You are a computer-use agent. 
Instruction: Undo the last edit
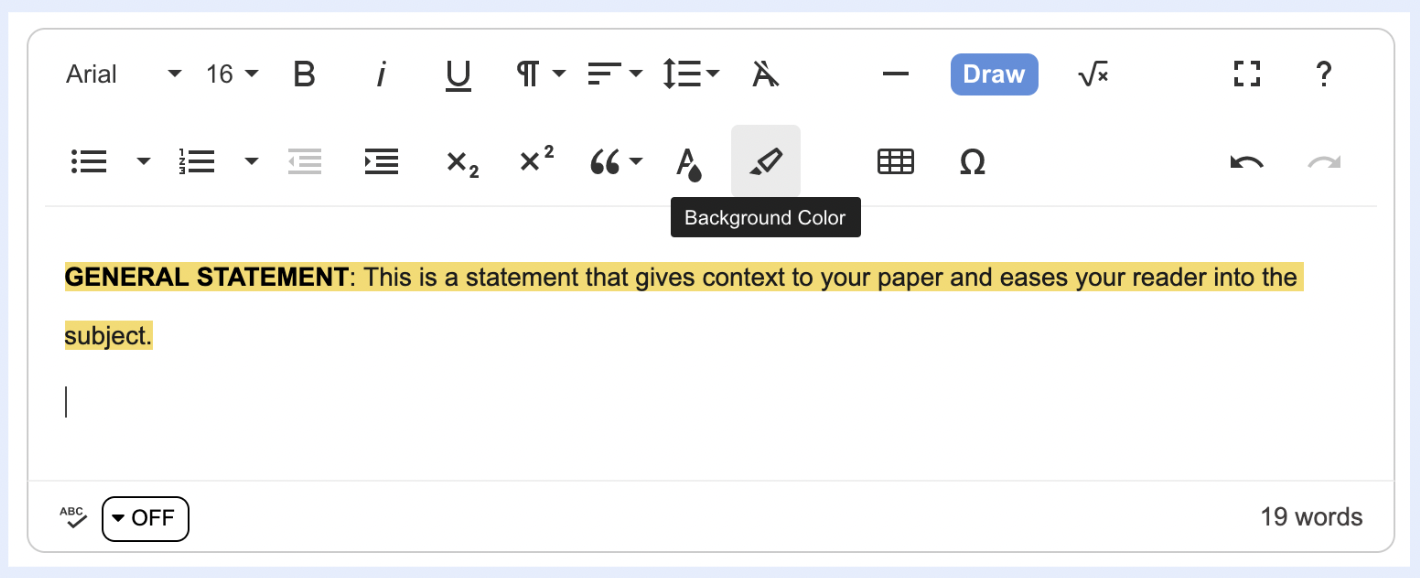[x=1246, y=162]
